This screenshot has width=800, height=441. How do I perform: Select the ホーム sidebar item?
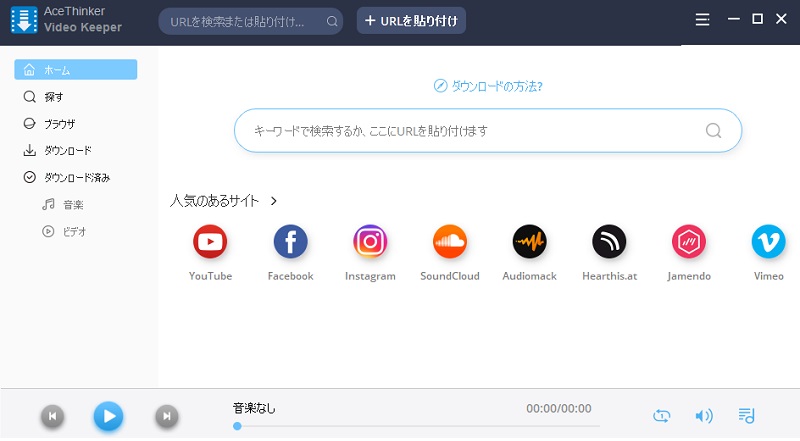tap(76, 69)
